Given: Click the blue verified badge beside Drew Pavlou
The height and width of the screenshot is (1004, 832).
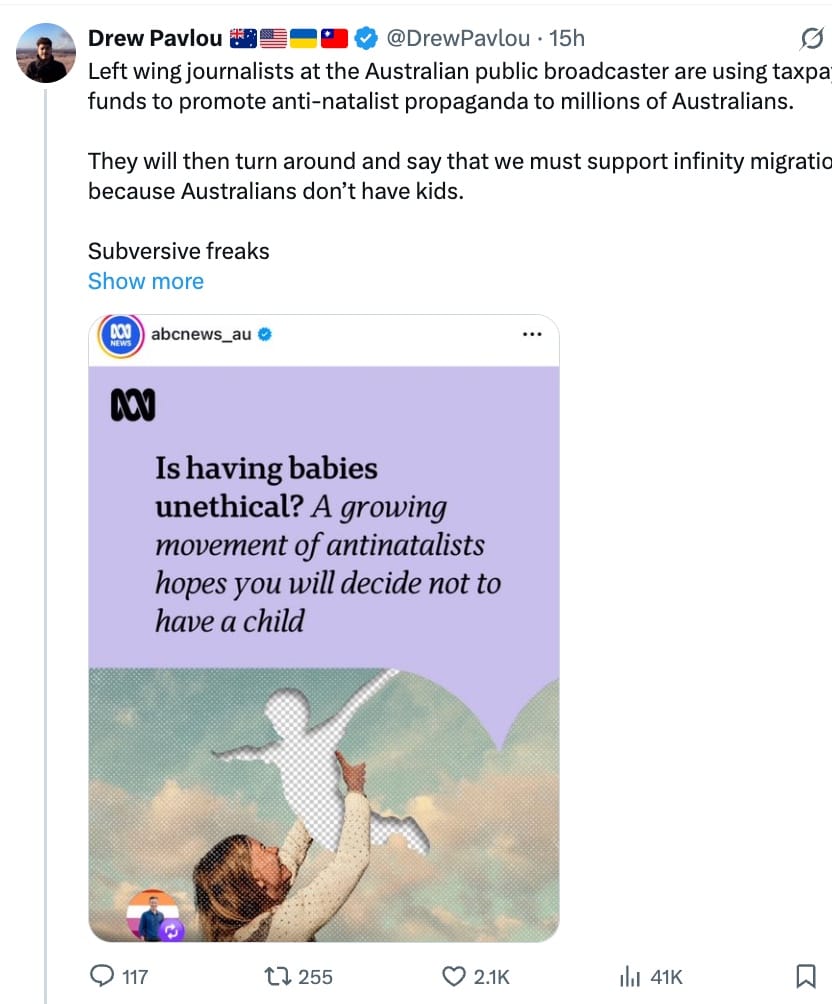Looking at the screenshot, I should [x=366, y=38].
